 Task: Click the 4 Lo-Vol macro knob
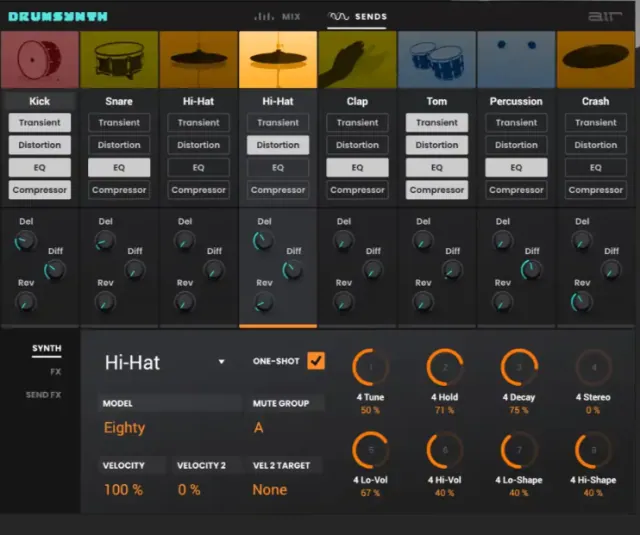point(371,450)
